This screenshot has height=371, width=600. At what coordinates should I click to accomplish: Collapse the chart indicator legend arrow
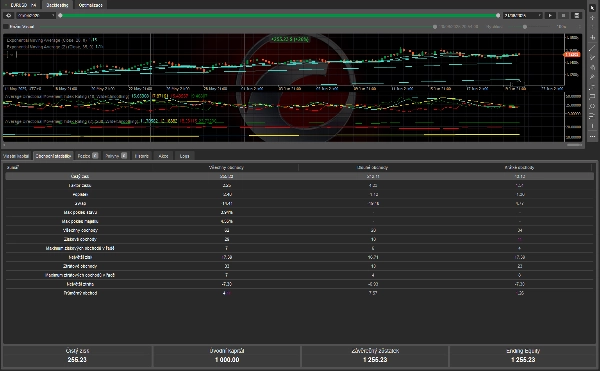(11, 55)
